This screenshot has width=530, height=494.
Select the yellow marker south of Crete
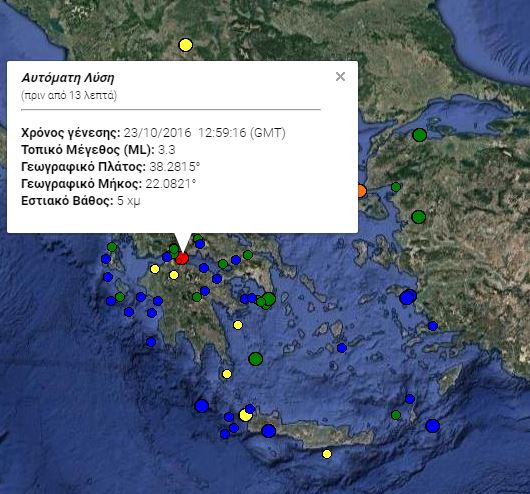327,454
